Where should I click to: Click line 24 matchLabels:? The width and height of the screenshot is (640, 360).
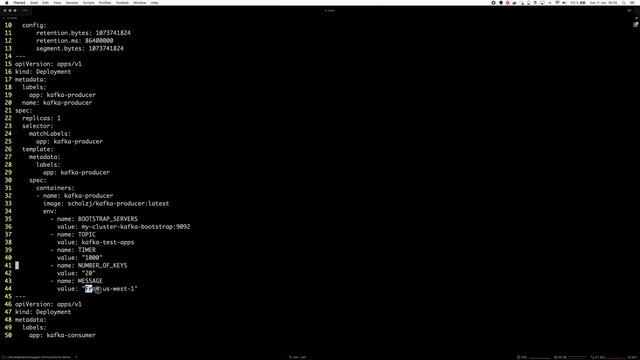[x=50, y=133]
